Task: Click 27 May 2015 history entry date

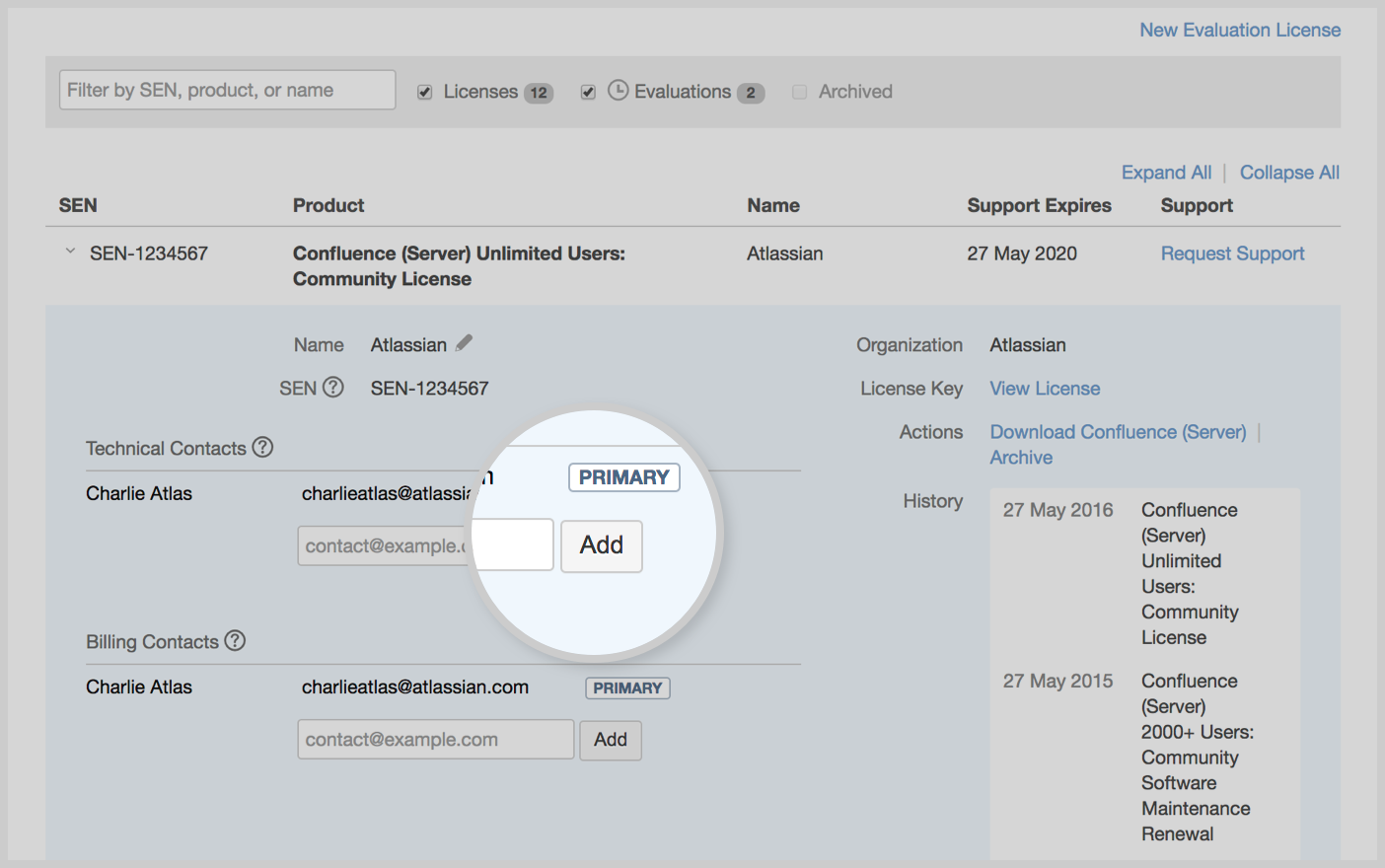Action: [x=1057, y=681]
